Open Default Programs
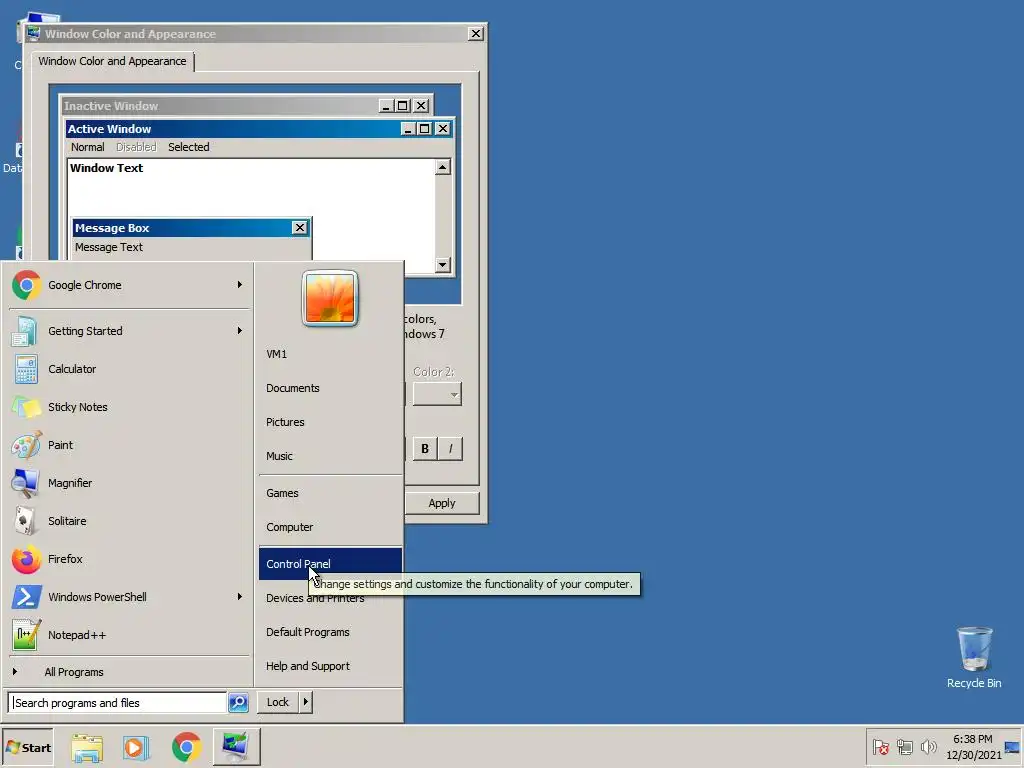 (330, 632)
